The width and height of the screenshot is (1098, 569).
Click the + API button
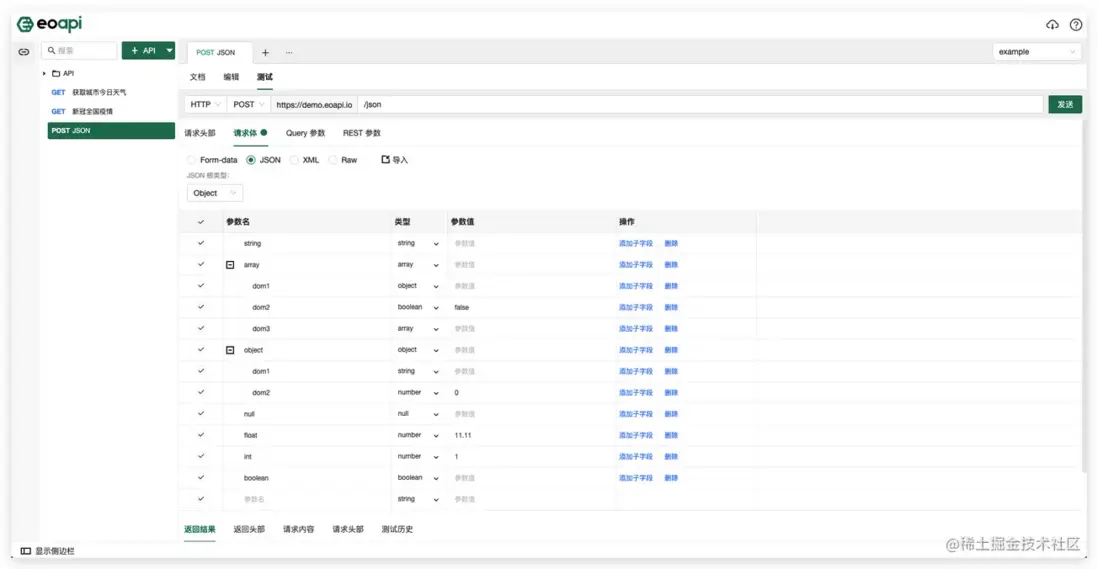143,50
